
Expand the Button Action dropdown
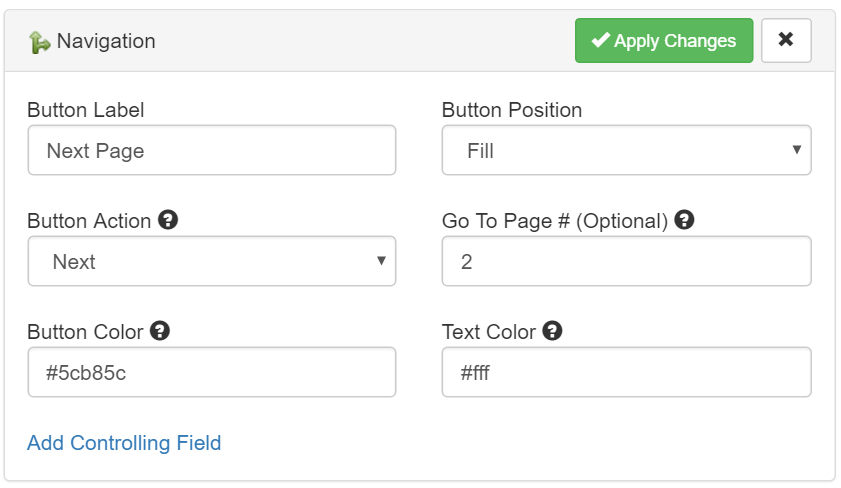[x=212, y=262]
